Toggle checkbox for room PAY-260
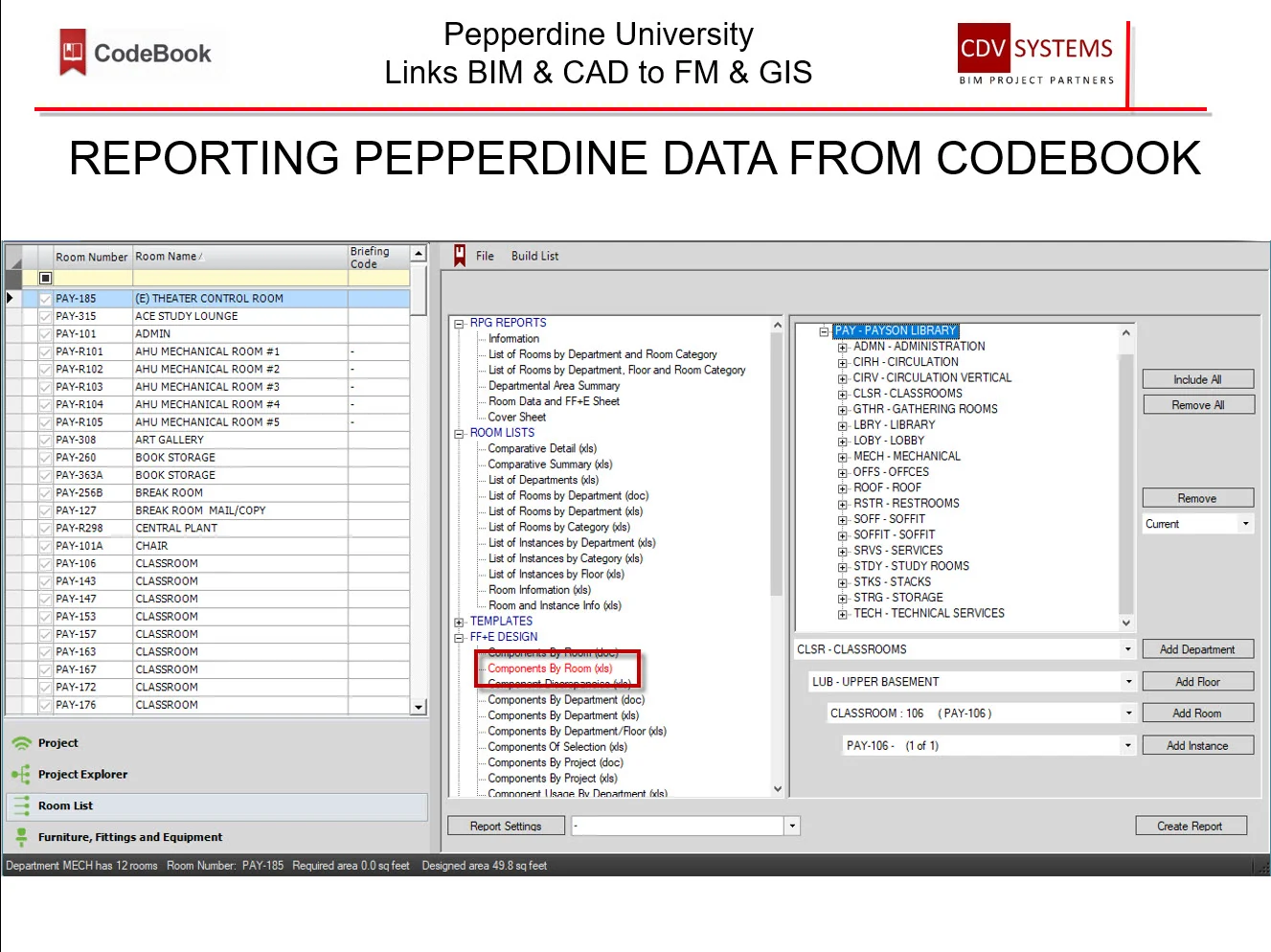This screenshot has width=1271, height=952. click(x=45, y=458)
